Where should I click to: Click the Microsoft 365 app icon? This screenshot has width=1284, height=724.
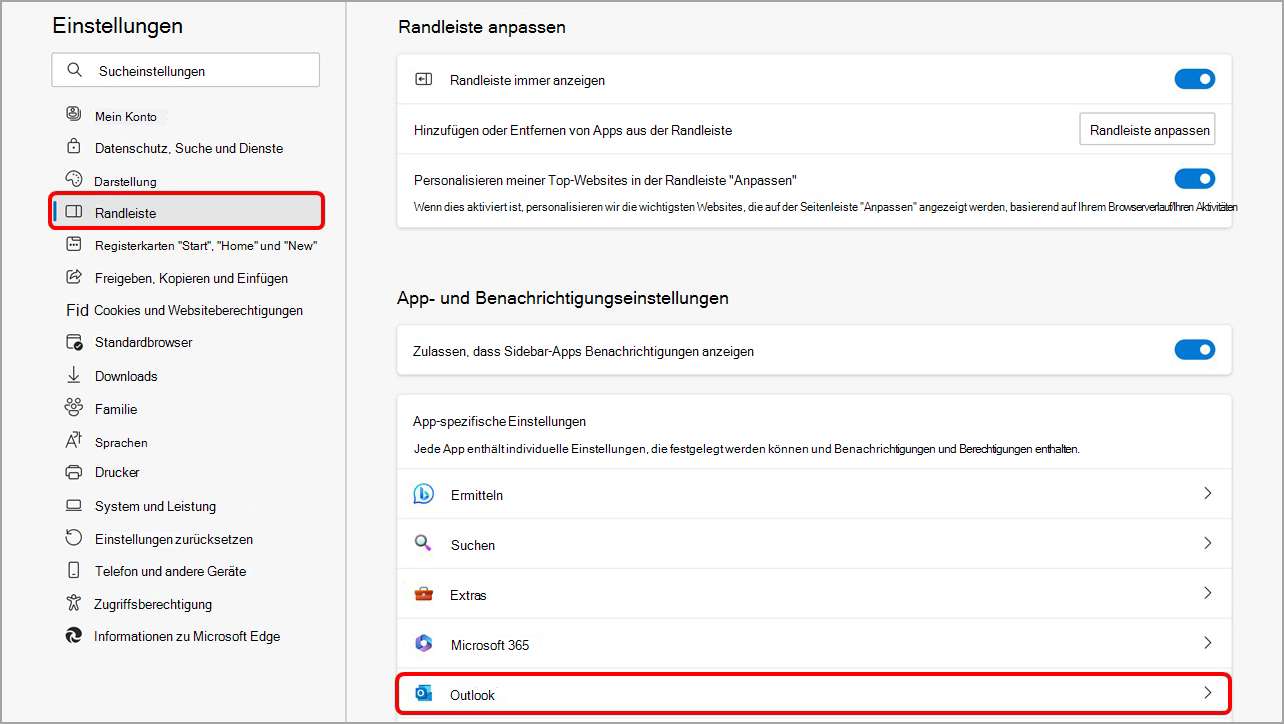[423, 644]
